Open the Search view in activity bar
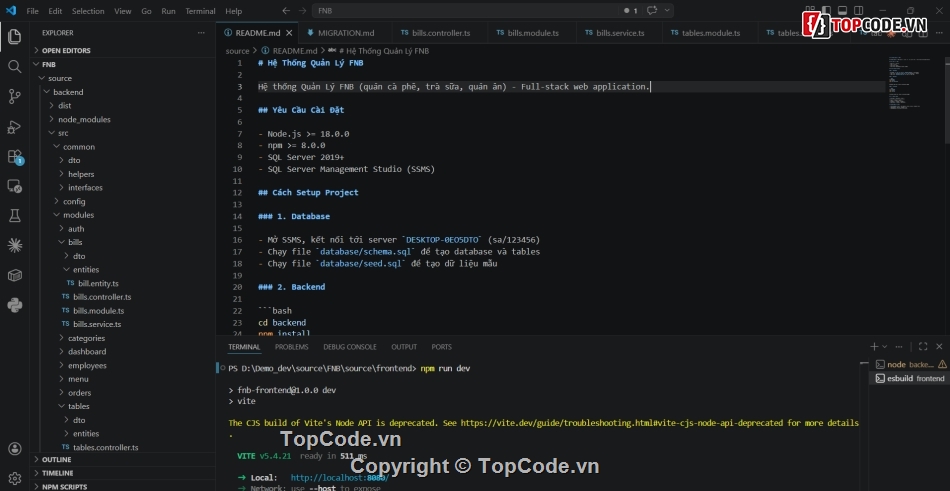 tap(14, 66)
